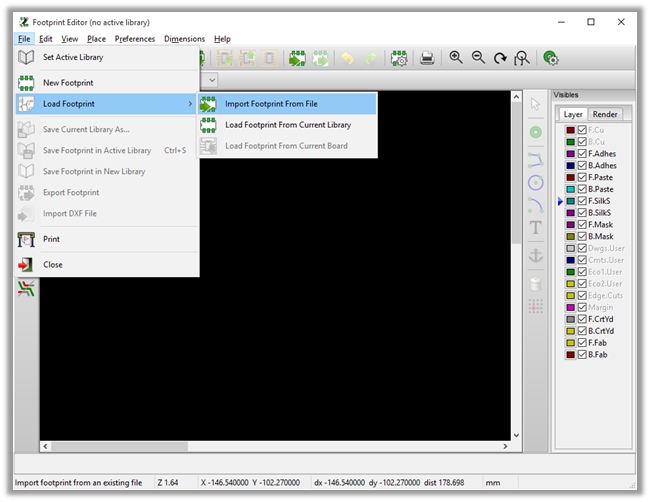Image resolution: width=650 pixels, height=502 pixels.
Task: Click the New Footprint icon in File menu
Action: click(x=26, y=83)
